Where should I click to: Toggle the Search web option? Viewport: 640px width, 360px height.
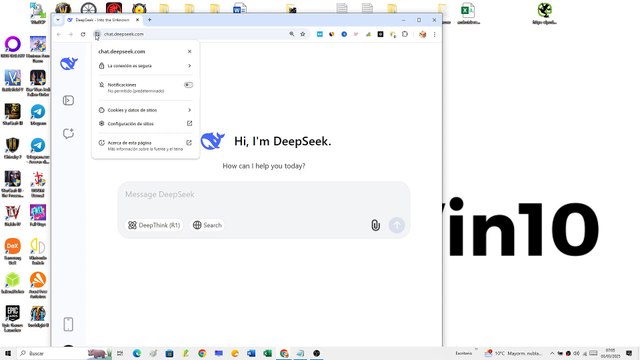coord(207,225)
